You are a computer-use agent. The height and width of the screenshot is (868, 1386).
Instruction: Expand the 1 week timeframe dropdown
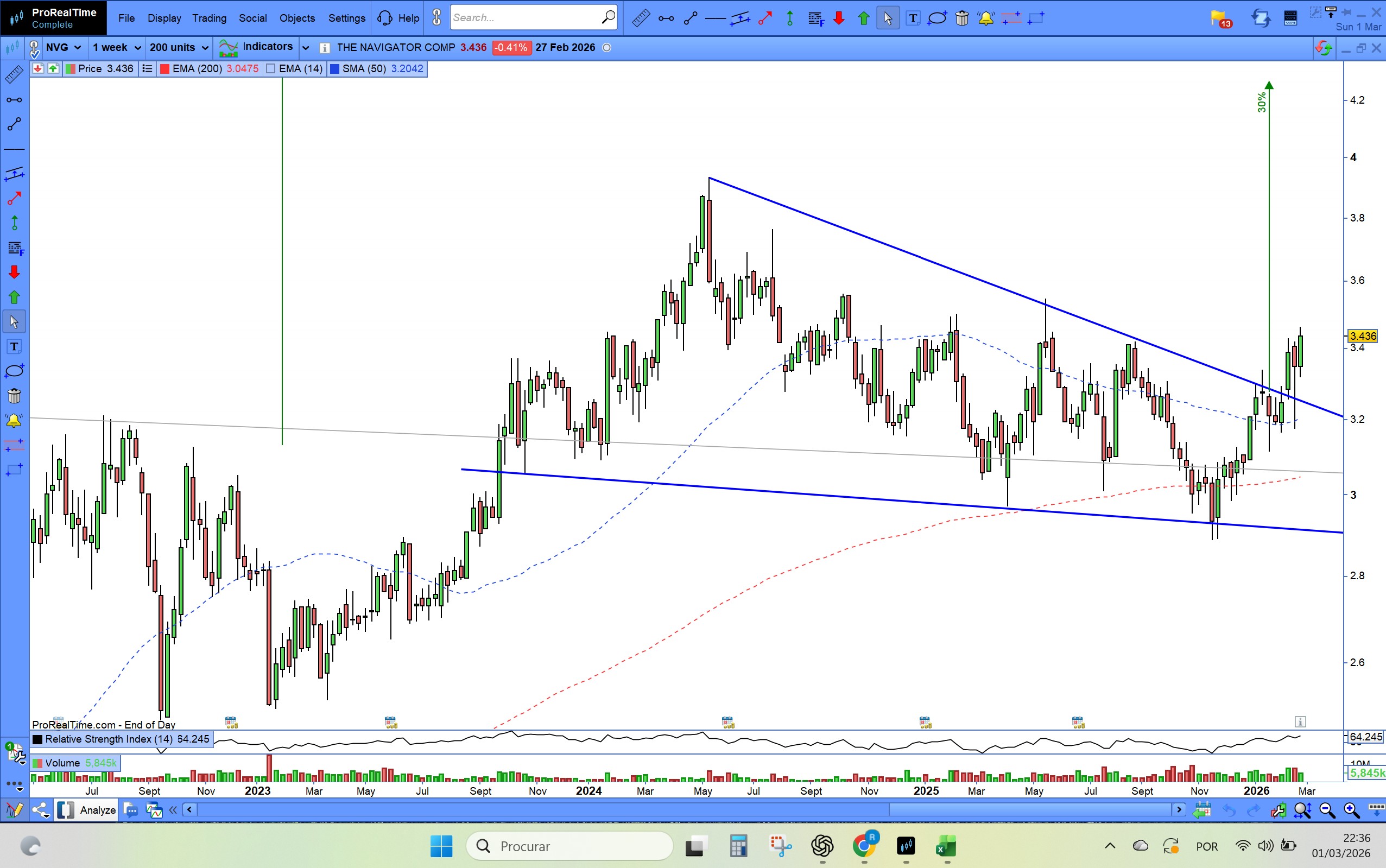[x=117, y=48]
